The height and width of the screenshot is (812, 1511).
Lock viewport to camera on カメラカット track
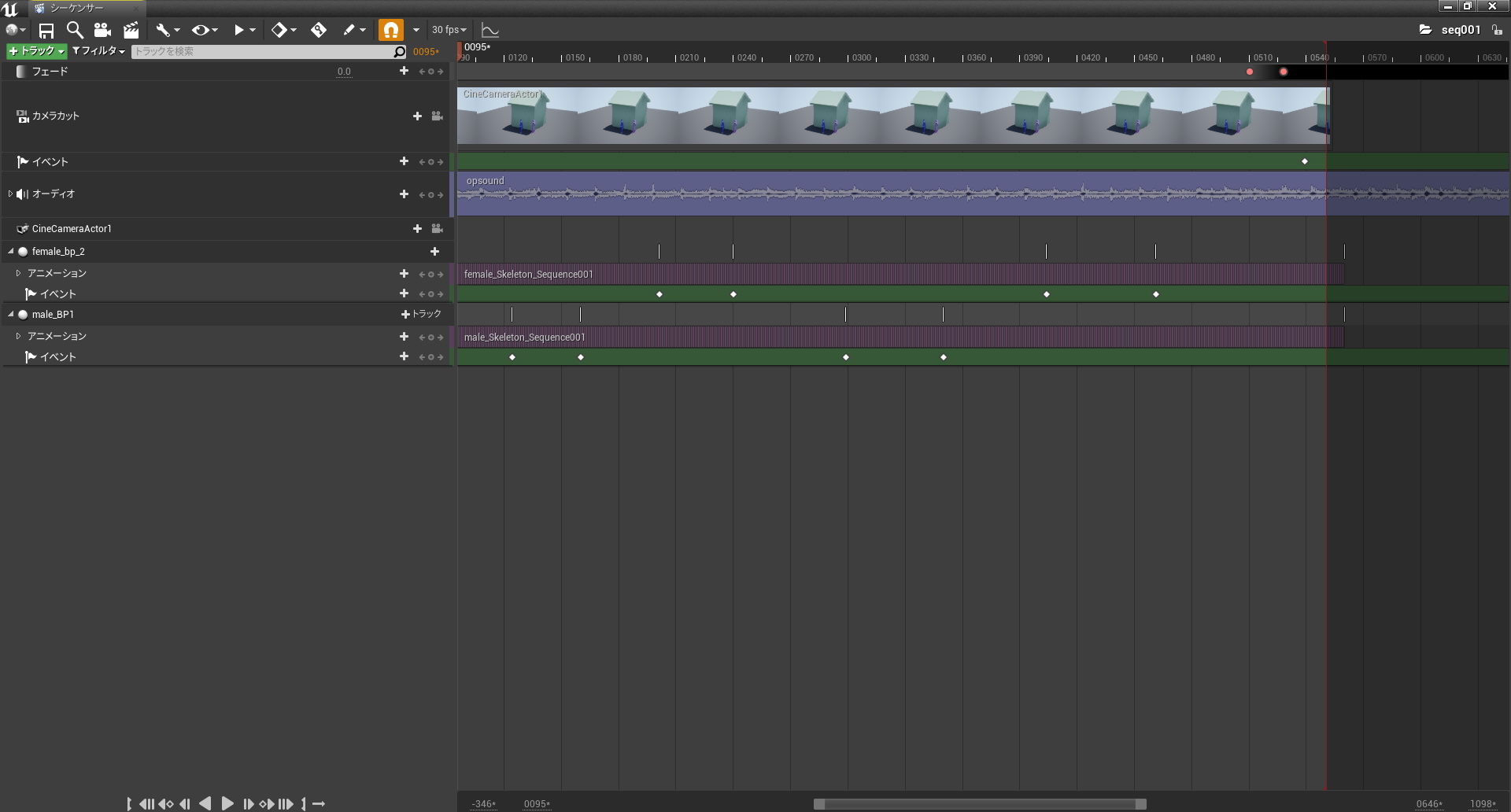[438, 116]
